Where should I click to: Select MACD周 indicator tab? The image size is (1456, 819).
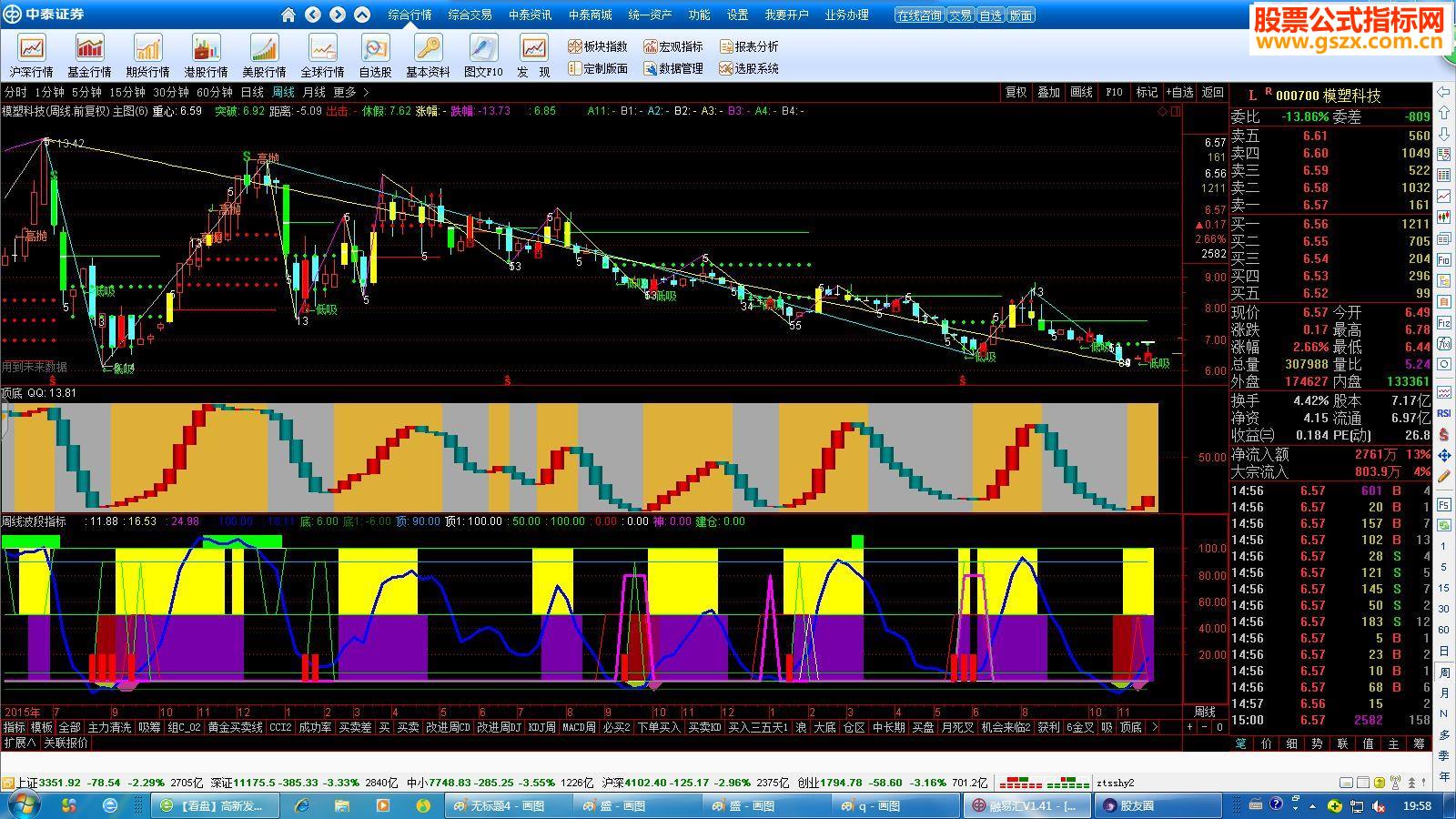point(579,727)
